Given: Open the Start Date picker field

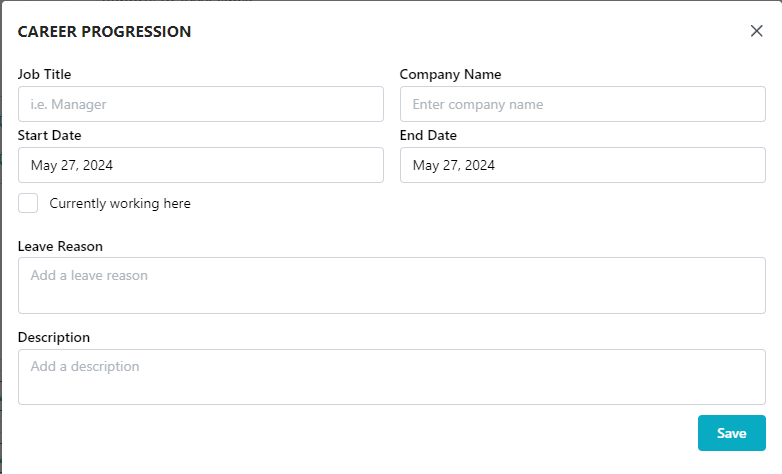Looking at the screenshot, I should click(x=200, y=165).
